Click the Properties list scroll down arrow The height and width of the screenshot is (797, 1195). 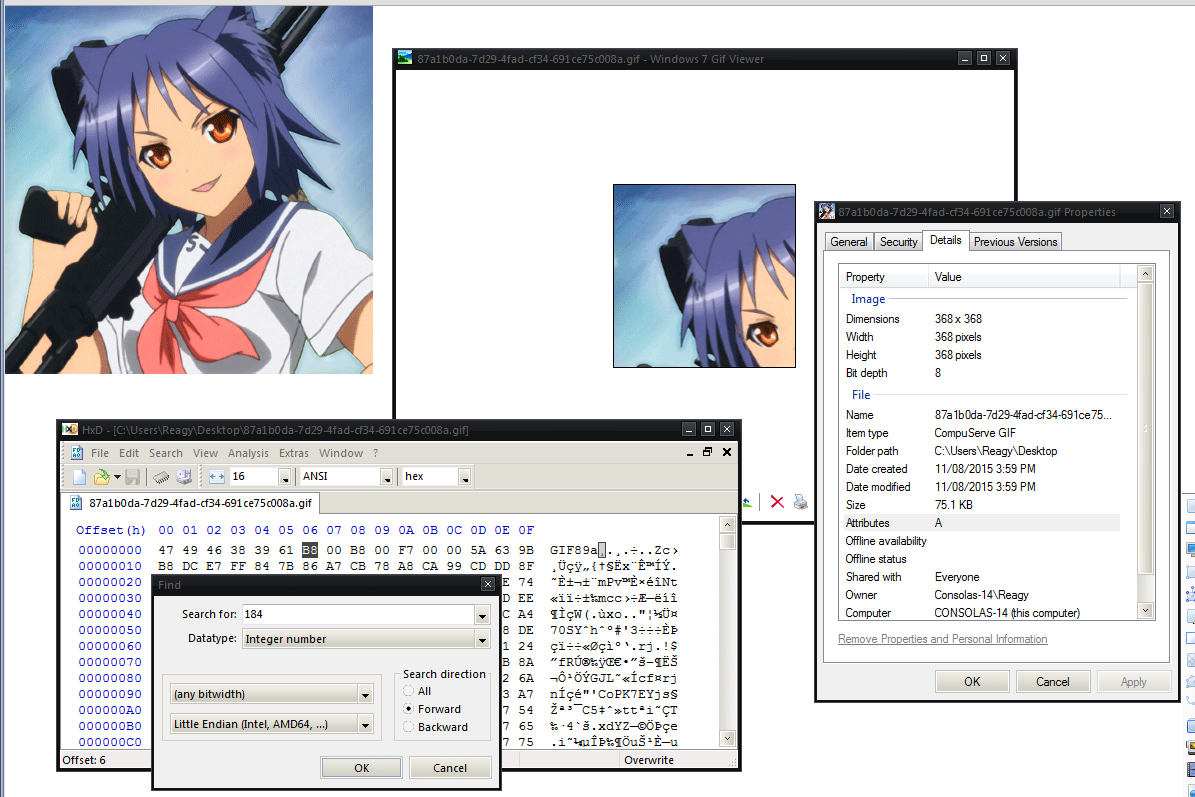pos(1145,610)
